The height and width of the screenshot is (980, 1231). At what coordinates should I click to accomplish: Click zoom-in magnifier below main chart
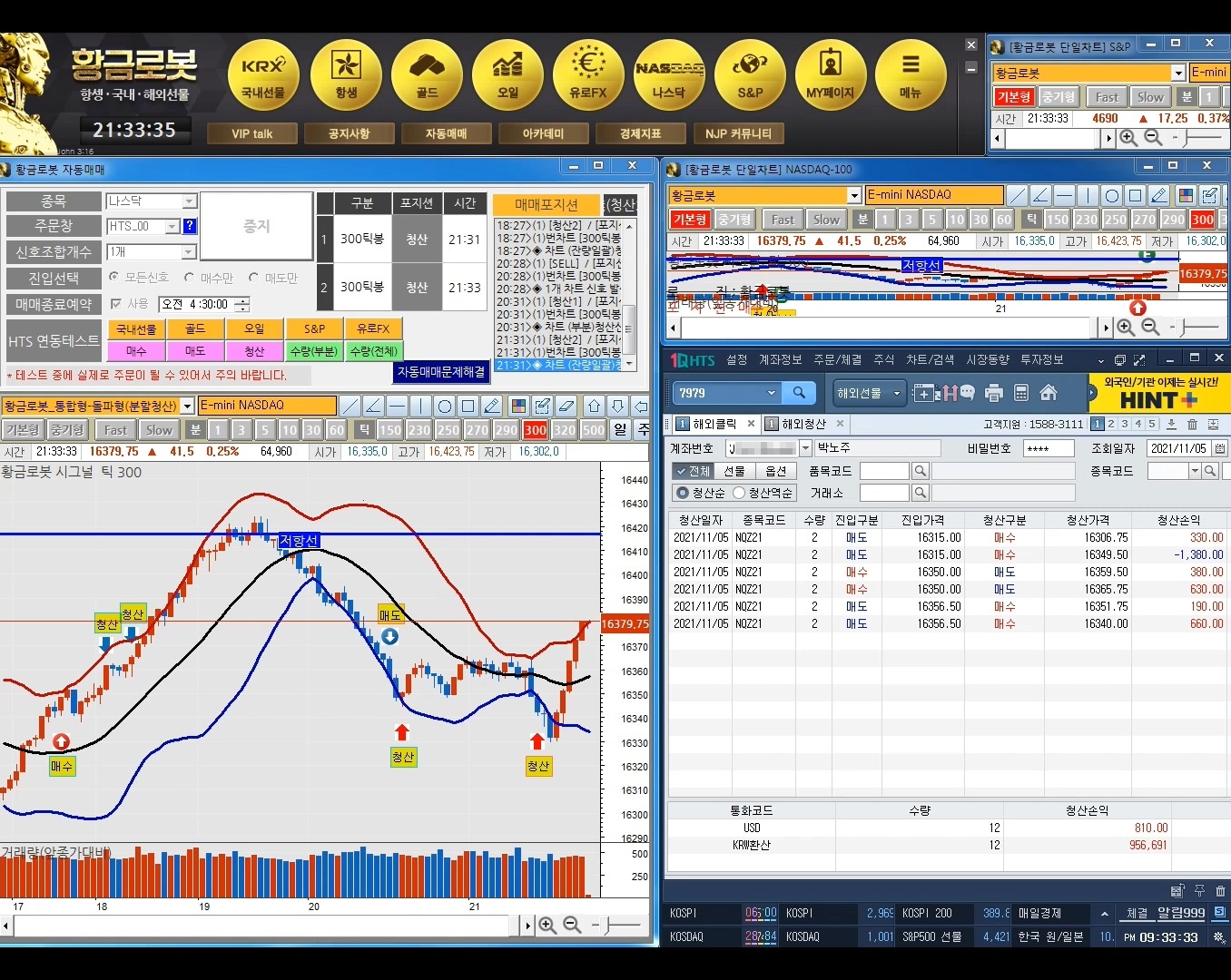(547, 925)
